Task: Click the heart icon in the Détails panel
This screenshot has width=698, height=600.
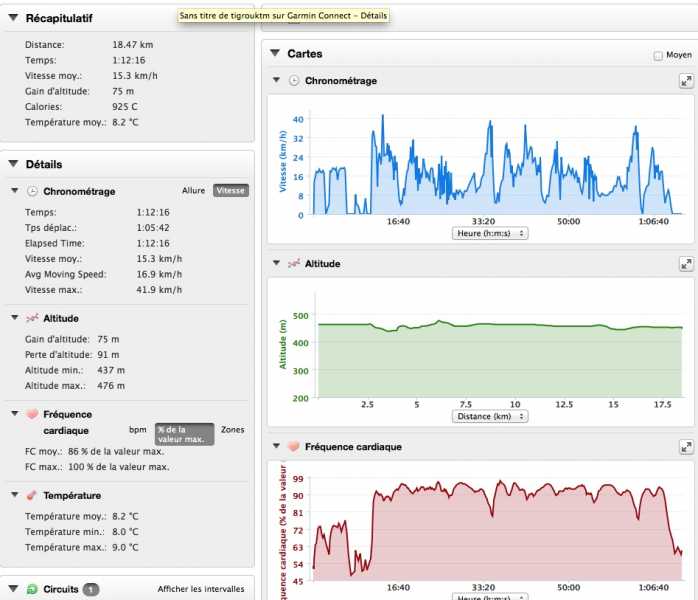Action: click(32, 414)
